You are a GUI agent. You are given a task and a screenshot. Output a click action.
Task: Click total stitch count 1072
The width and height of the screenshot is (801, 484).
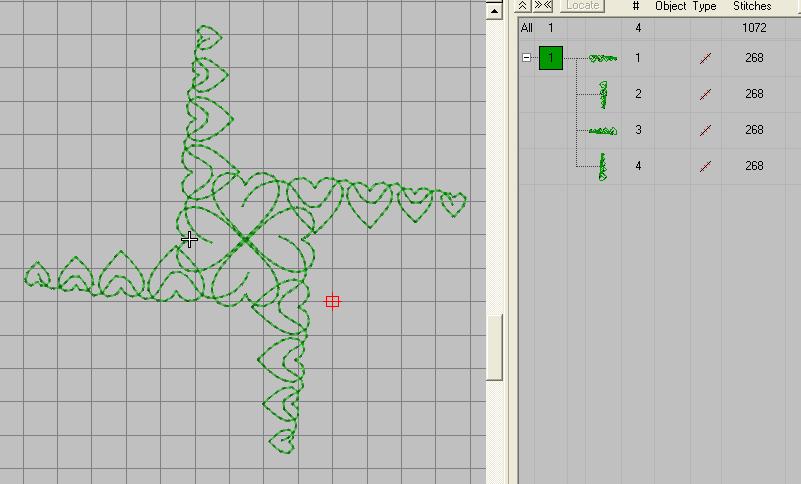754,28
